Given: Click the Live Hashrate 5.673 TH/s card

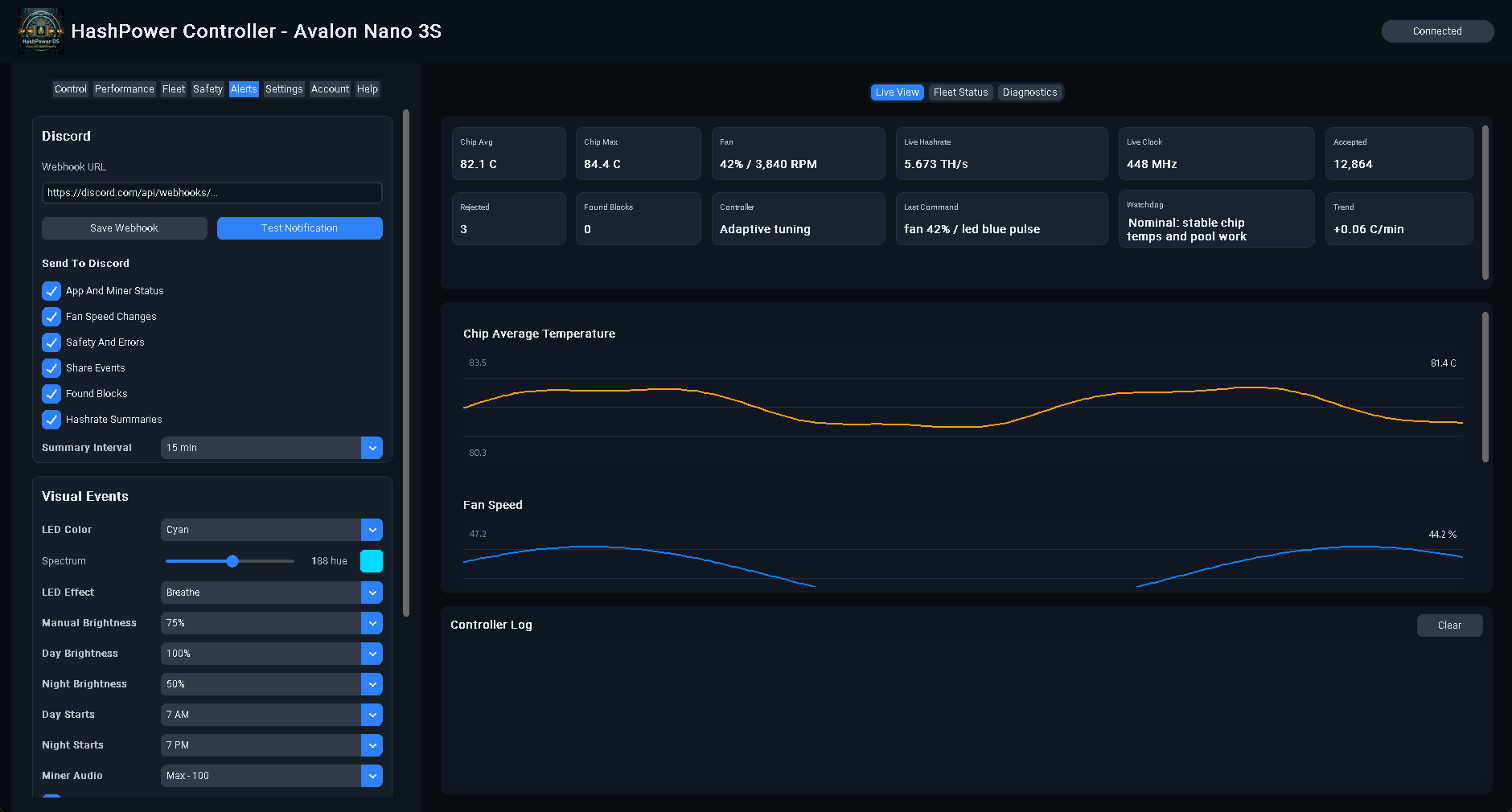Looking at the screenshot, I should tap(1002, 154).
